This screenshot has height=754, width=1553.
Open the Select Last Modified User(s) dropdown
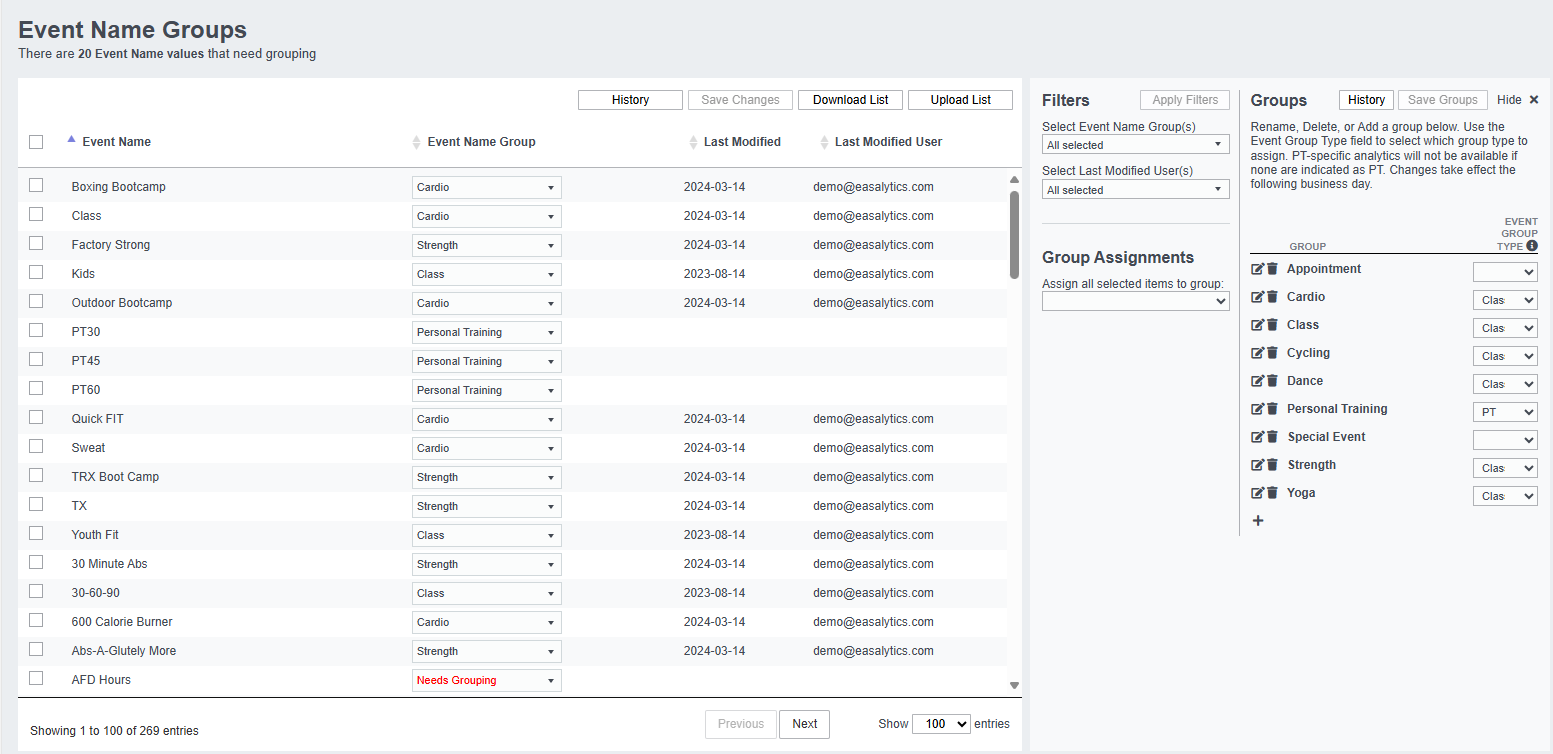tap(1135, 189)
